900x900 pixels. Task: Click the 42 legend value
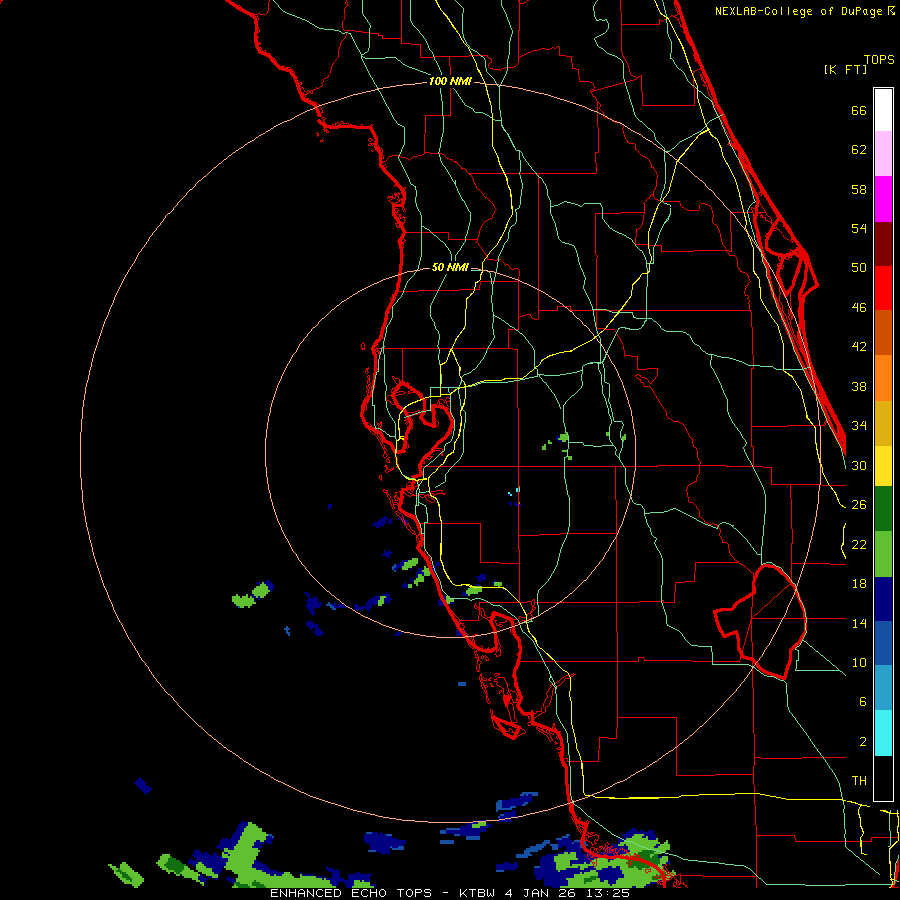pyautogui.click(x=859, y=347)
